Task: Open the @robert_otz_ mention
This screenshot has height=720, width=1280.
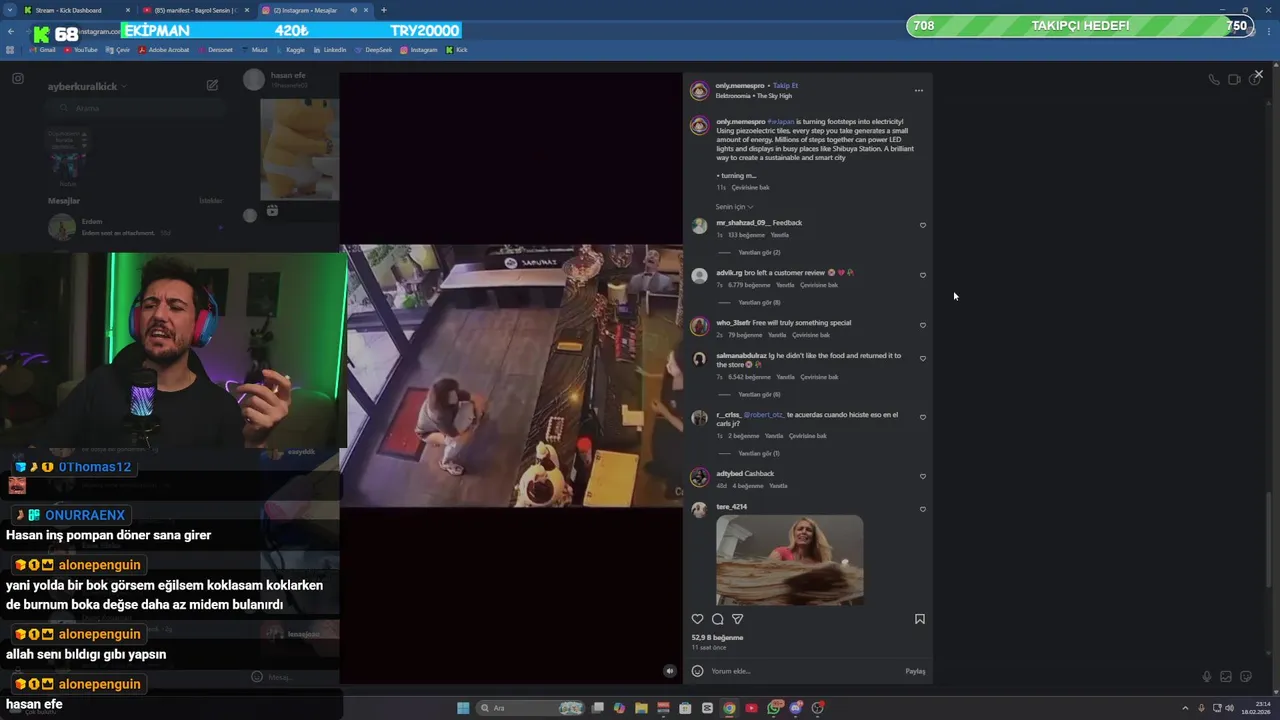Action: click(764, 414)
